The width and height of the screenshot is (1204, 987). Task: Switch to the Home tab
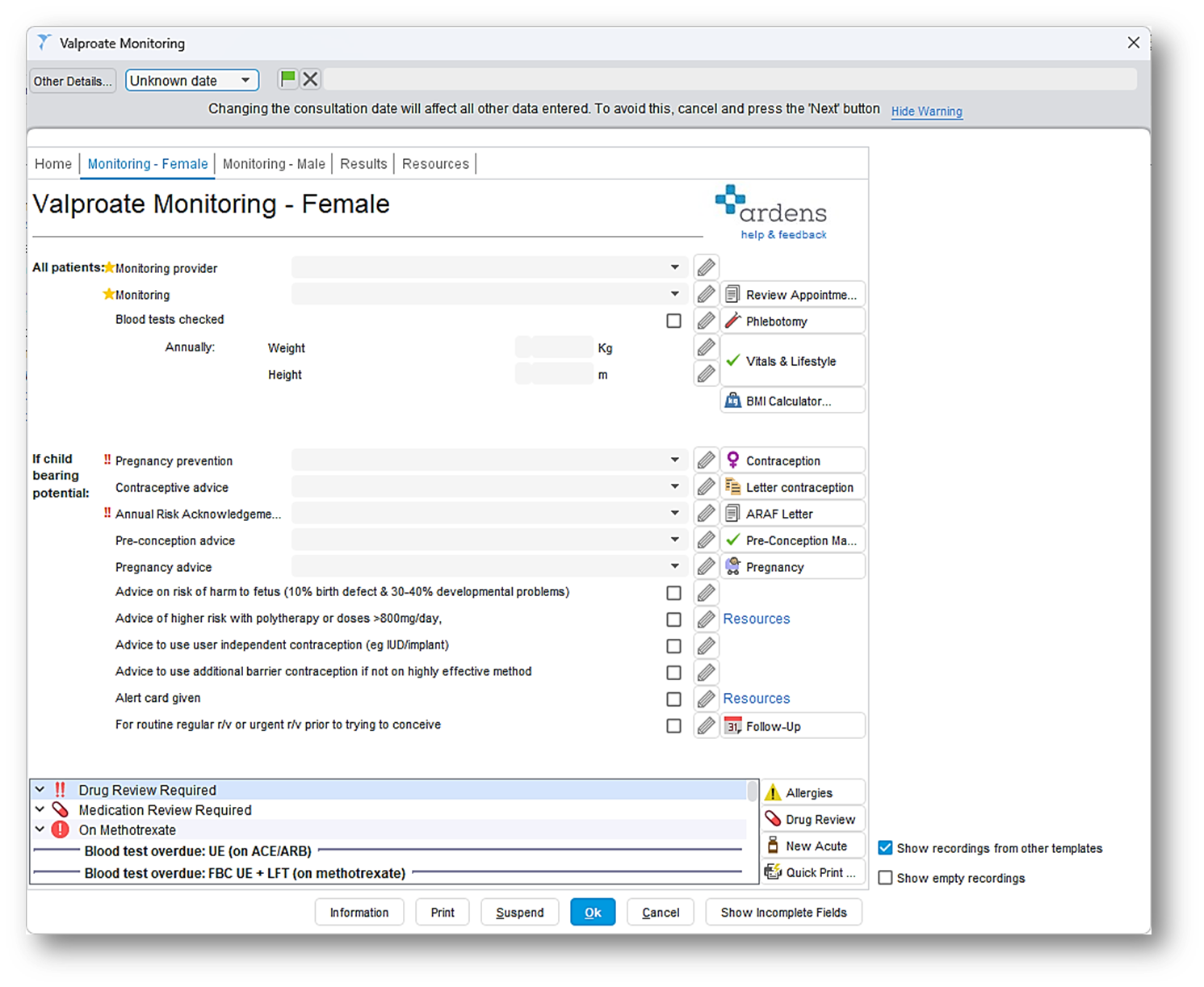(53, 164)
